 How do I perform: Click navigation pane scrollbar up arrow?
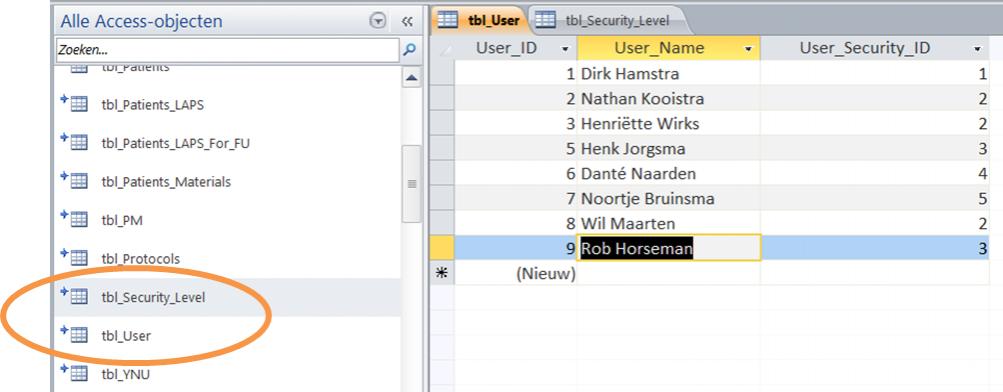411,78
